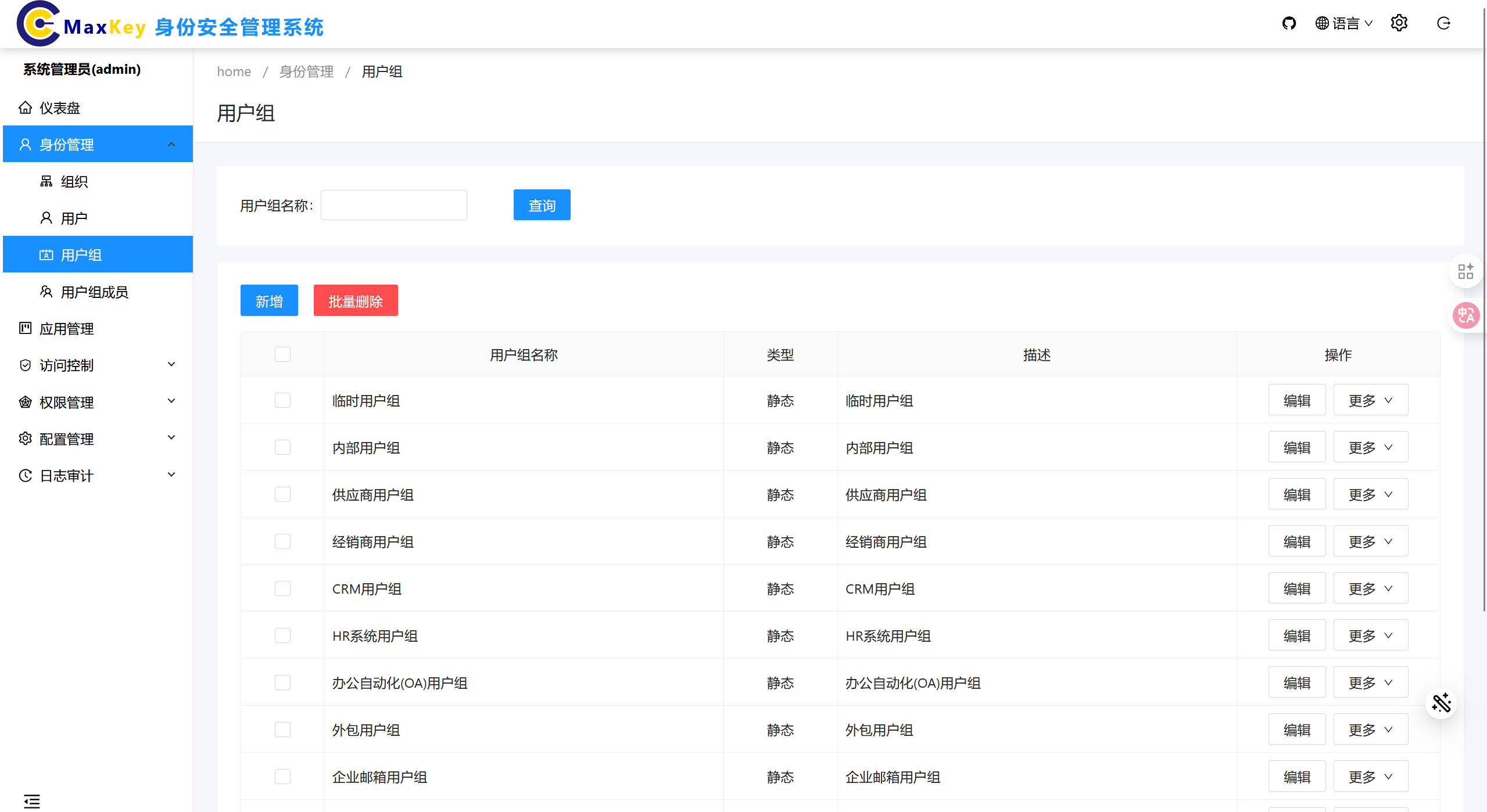Open the GitHub icon link in header
Screen dimensions: 1487x812
click(1289, 23)
